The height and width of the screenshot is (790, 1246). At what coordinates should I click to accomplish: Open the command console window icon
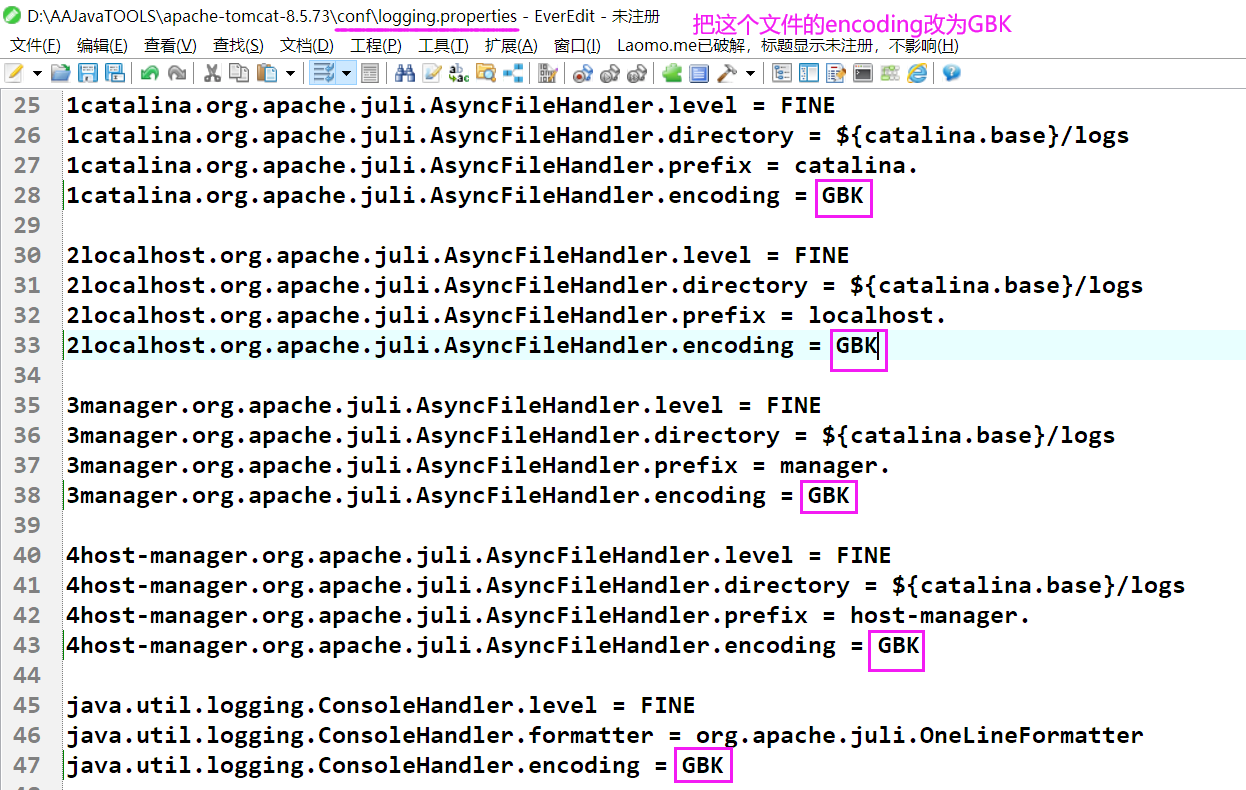pos(863,73)
